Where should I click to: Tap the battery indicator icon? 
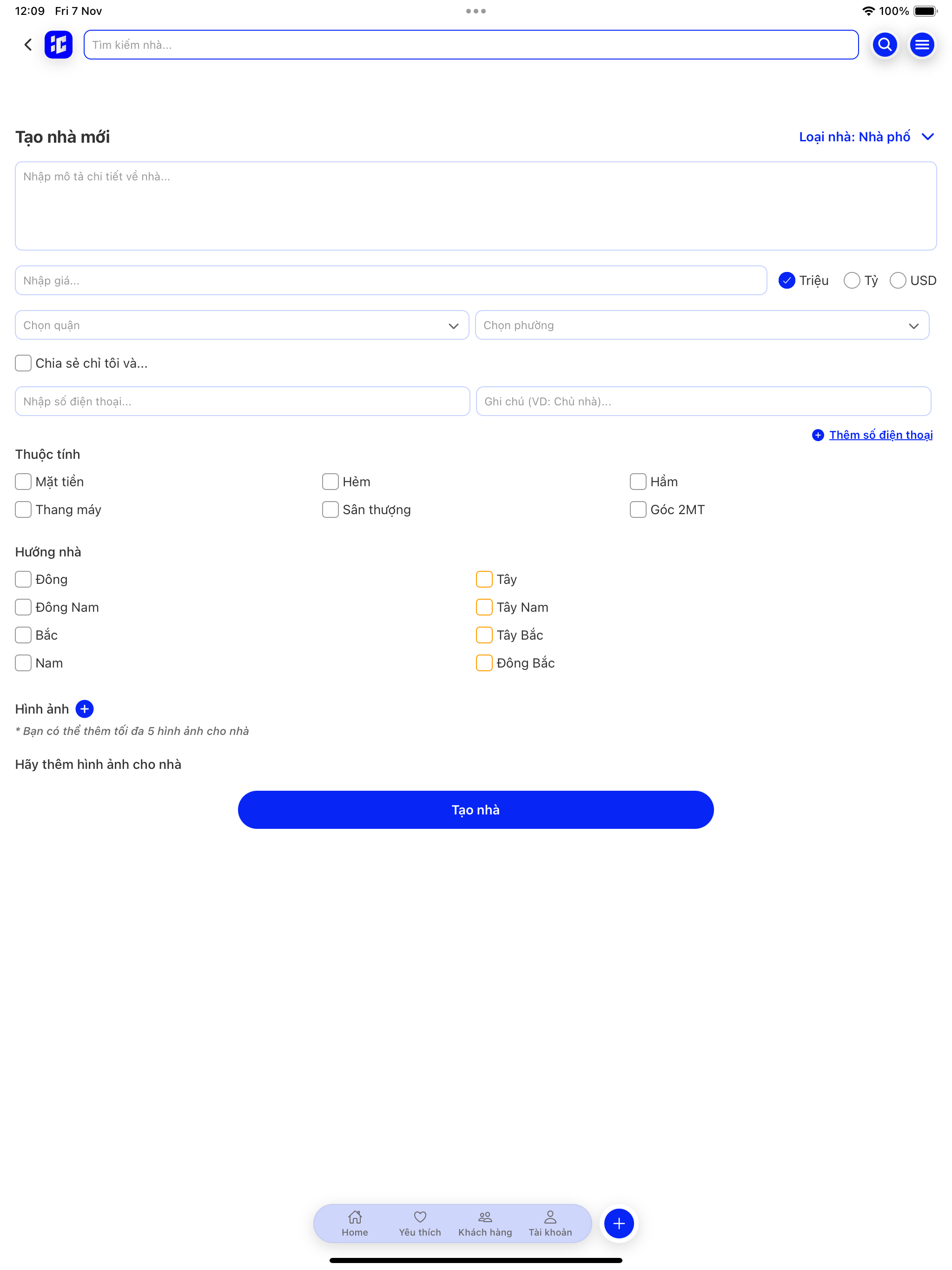click(925, 11)
